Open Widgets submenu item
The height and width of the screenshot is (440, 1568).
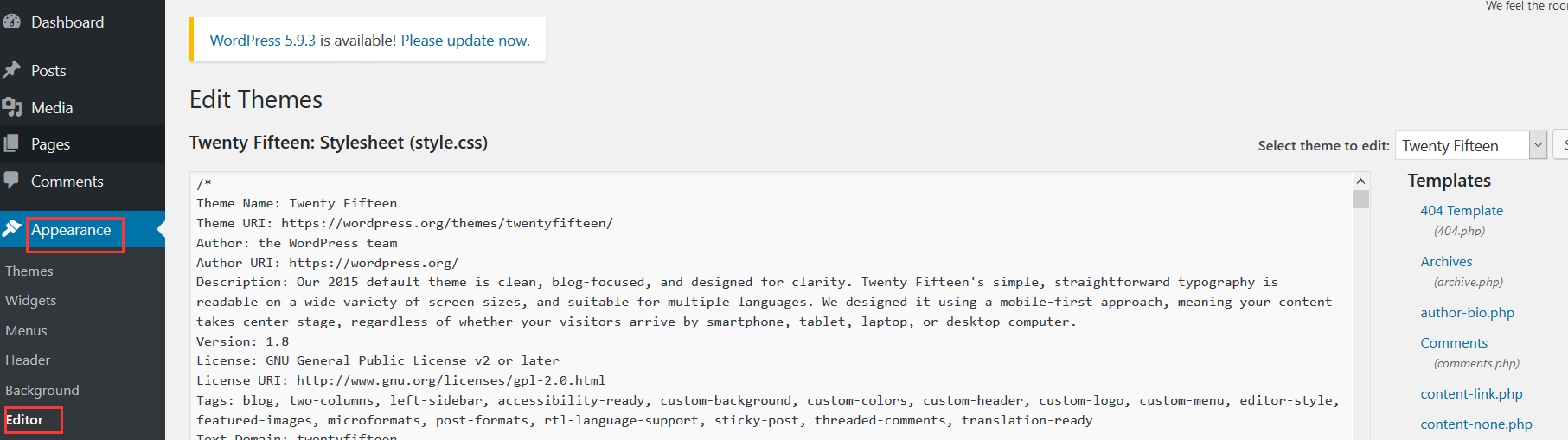click(x=31, y=300)
